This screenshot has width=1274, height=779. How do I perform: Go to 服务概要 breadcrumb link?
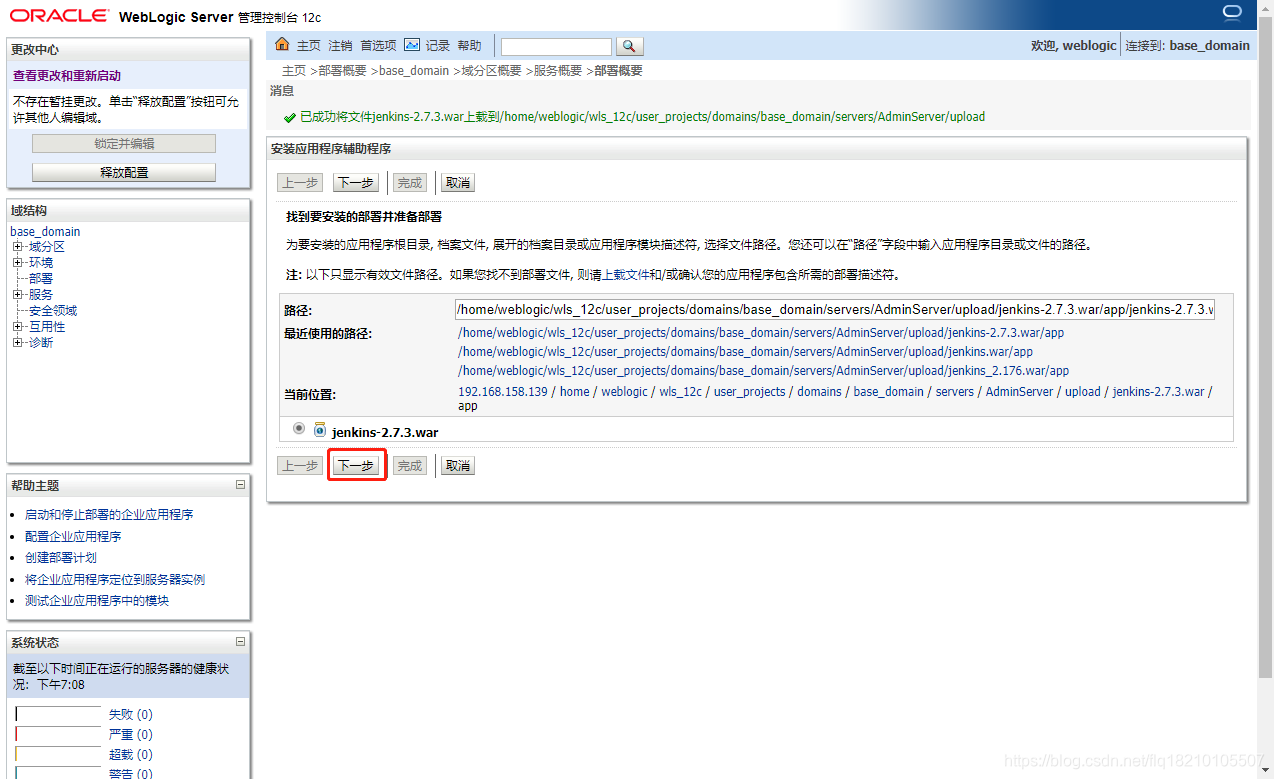557,71
